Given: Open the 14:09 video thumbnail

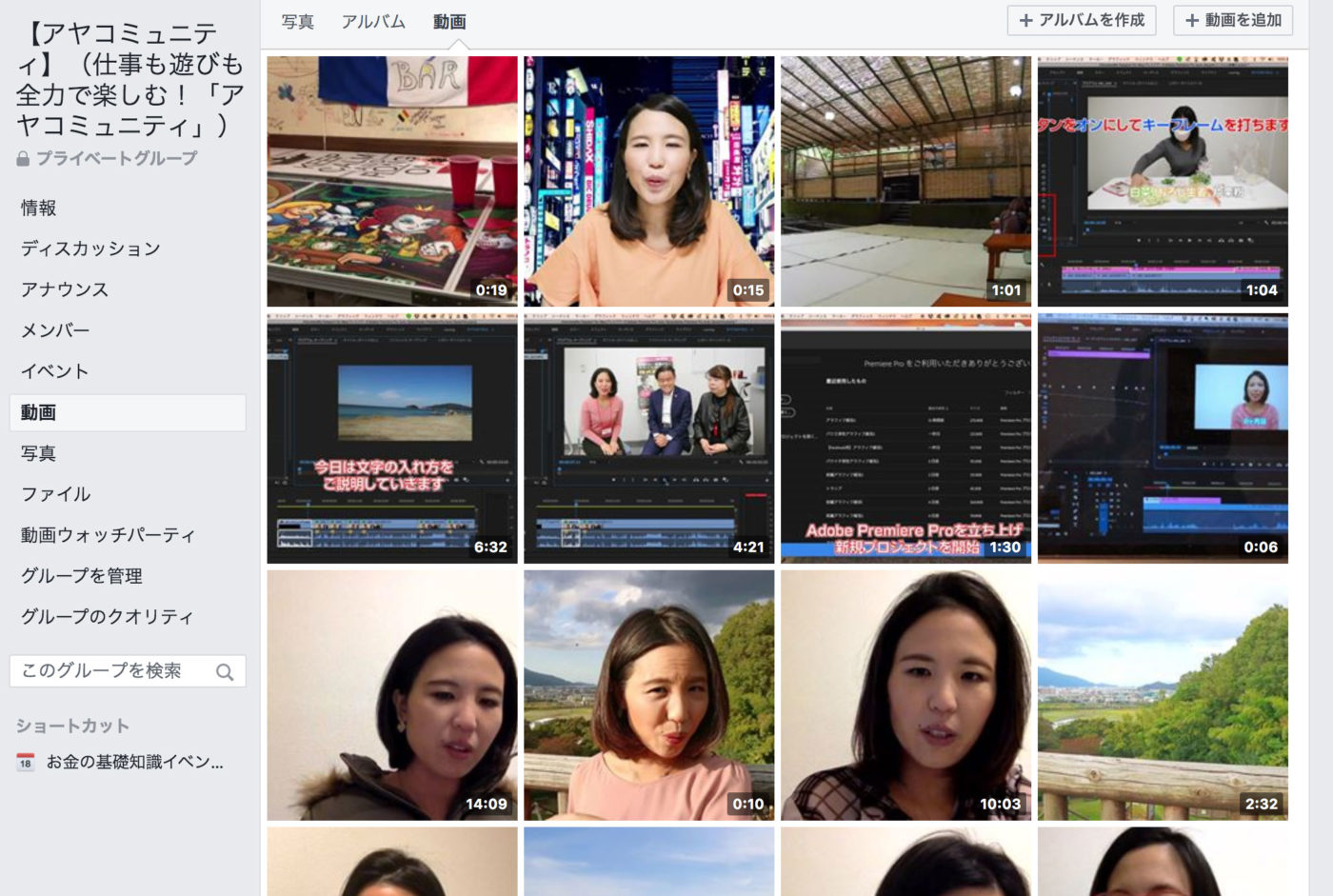Looking at the screenshot, I should pyautogui.click(x=392, y=695).
